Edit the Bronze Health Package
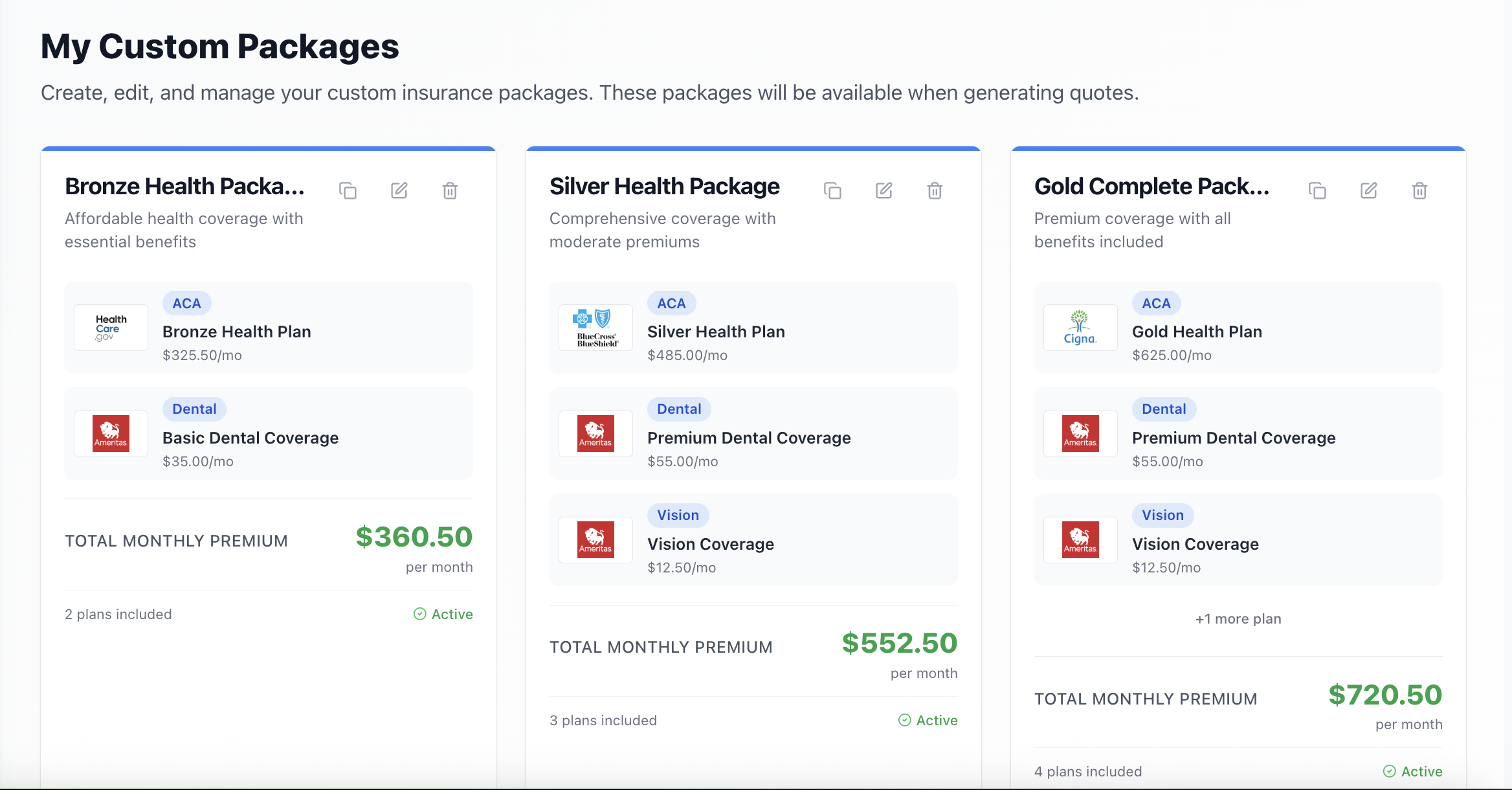Viewport: 1512px width, 790px height. 399,190
